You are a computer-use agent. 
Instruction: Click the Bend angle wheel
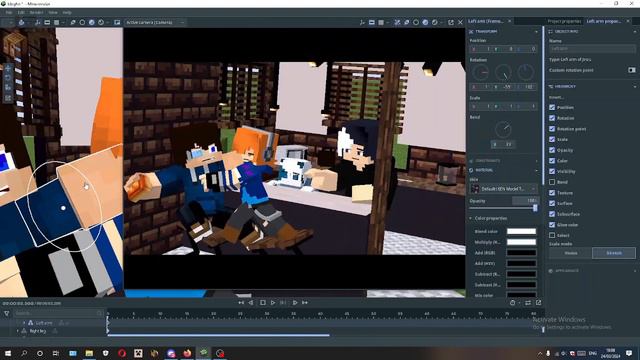pyautogui.click(x=503, y=130)
